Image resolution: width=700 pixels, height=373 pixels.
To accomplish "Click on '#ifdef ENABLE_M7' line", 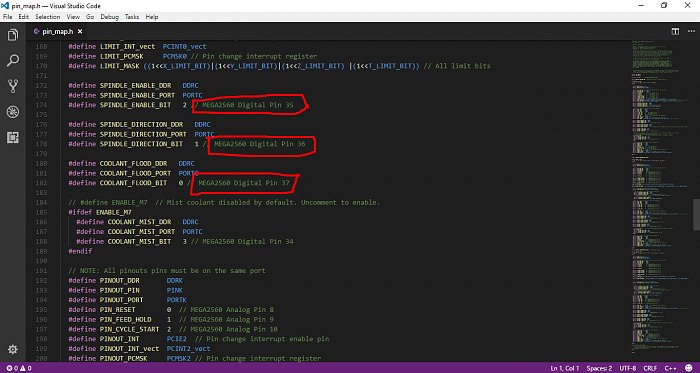I will coord(100,212).
